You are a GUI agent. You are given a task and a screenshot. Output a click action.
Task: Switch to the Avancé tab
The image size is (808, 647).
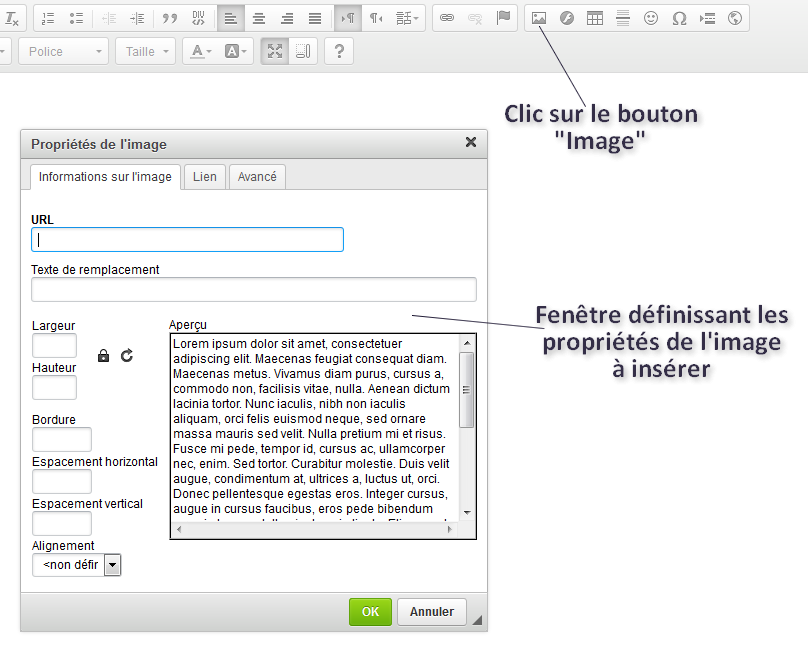tap(257, 177)
